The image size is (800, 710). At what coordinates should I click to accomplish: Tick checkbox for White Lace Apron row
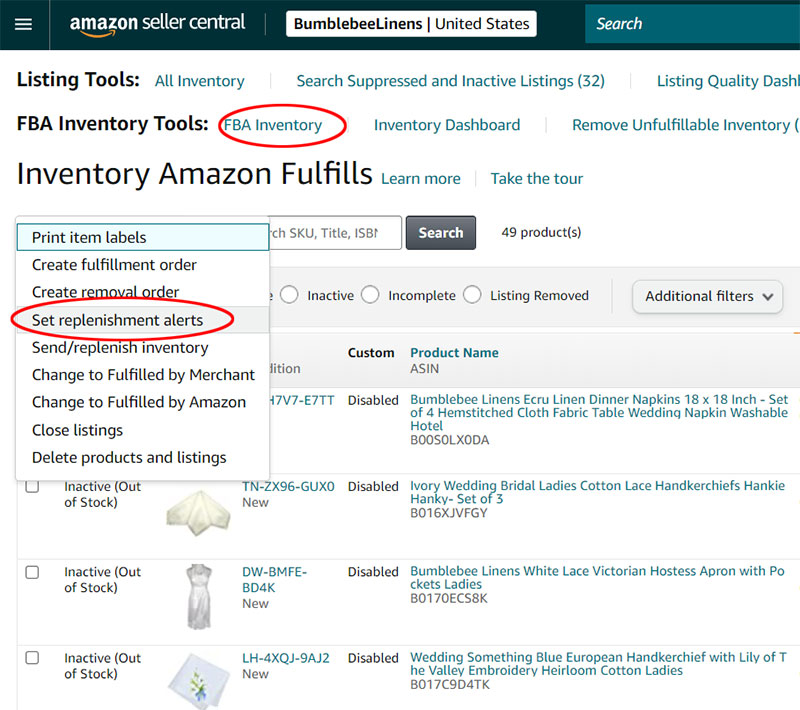coord(32,572)
